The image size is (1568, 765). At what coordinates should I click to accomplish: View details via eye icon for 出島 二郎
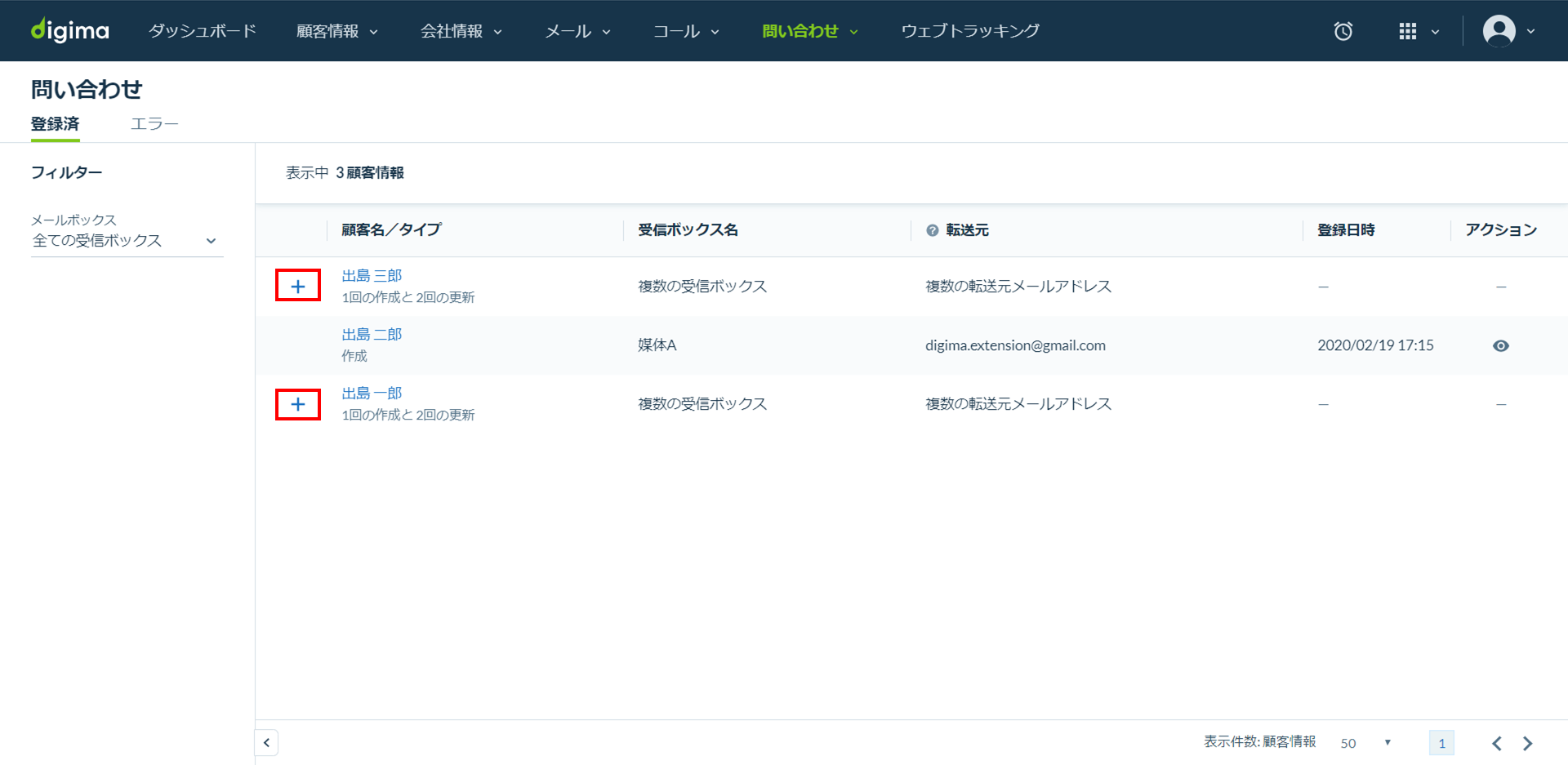[x=1500, y=346]
